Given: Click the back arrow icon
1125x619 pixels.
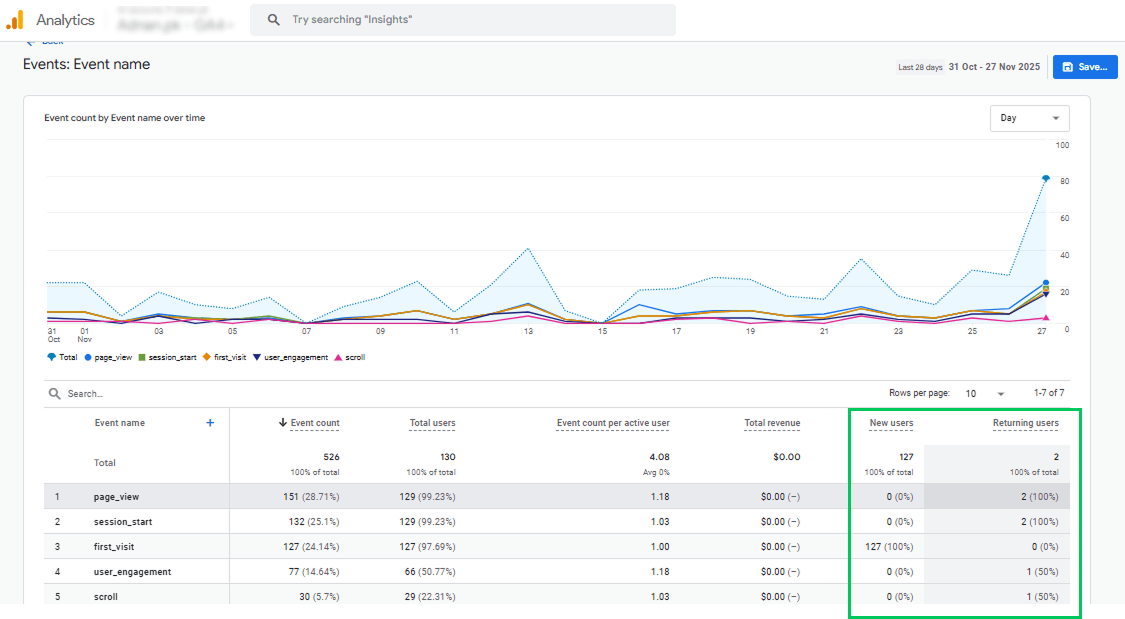Looking at the screenshot, I should pyautogui.click(x=31, y=43).
